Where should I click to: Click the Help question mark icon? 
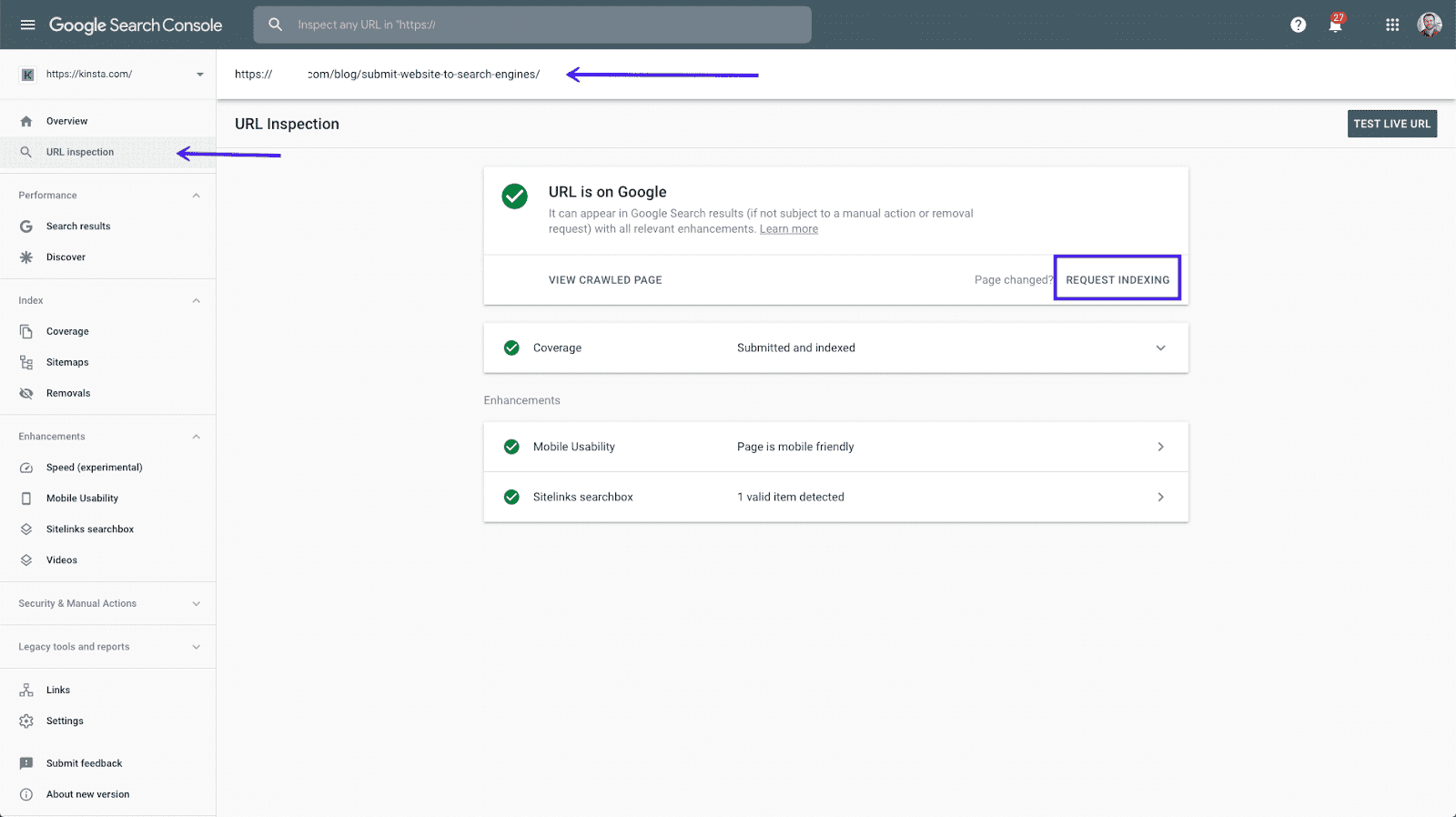(1298, 25)
